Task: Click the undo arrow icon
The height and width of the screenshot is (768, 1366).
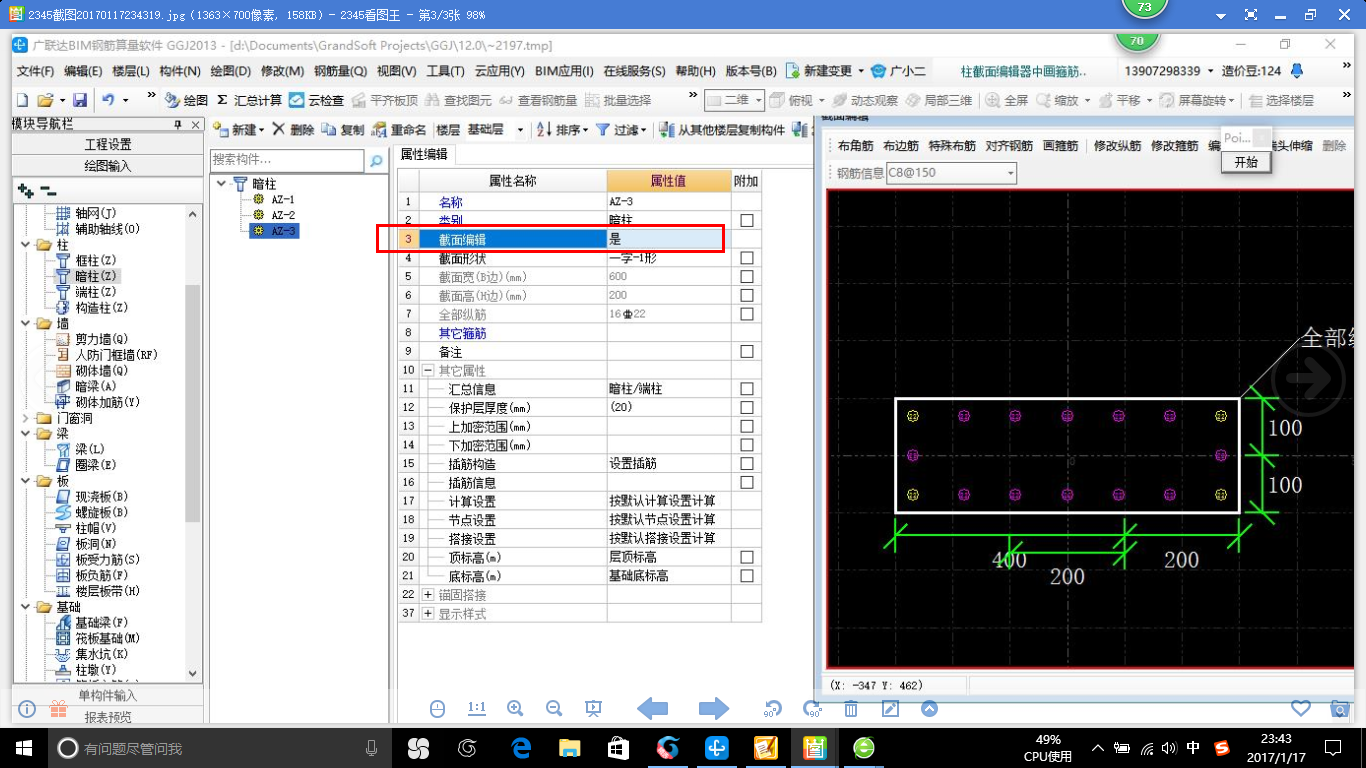Action: [x=108, y=100]
